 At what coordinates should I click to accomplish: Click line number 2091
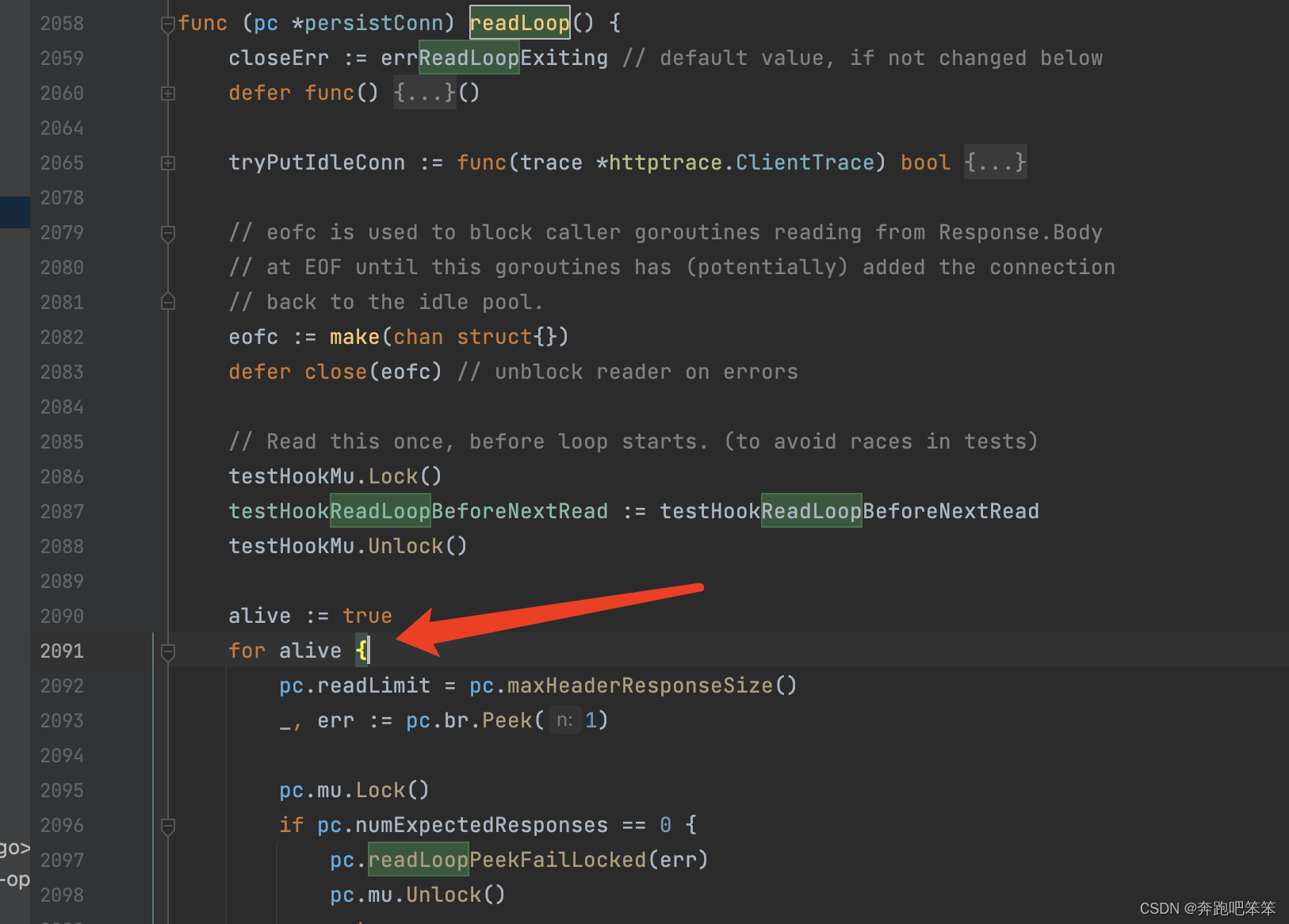[62, 651]
